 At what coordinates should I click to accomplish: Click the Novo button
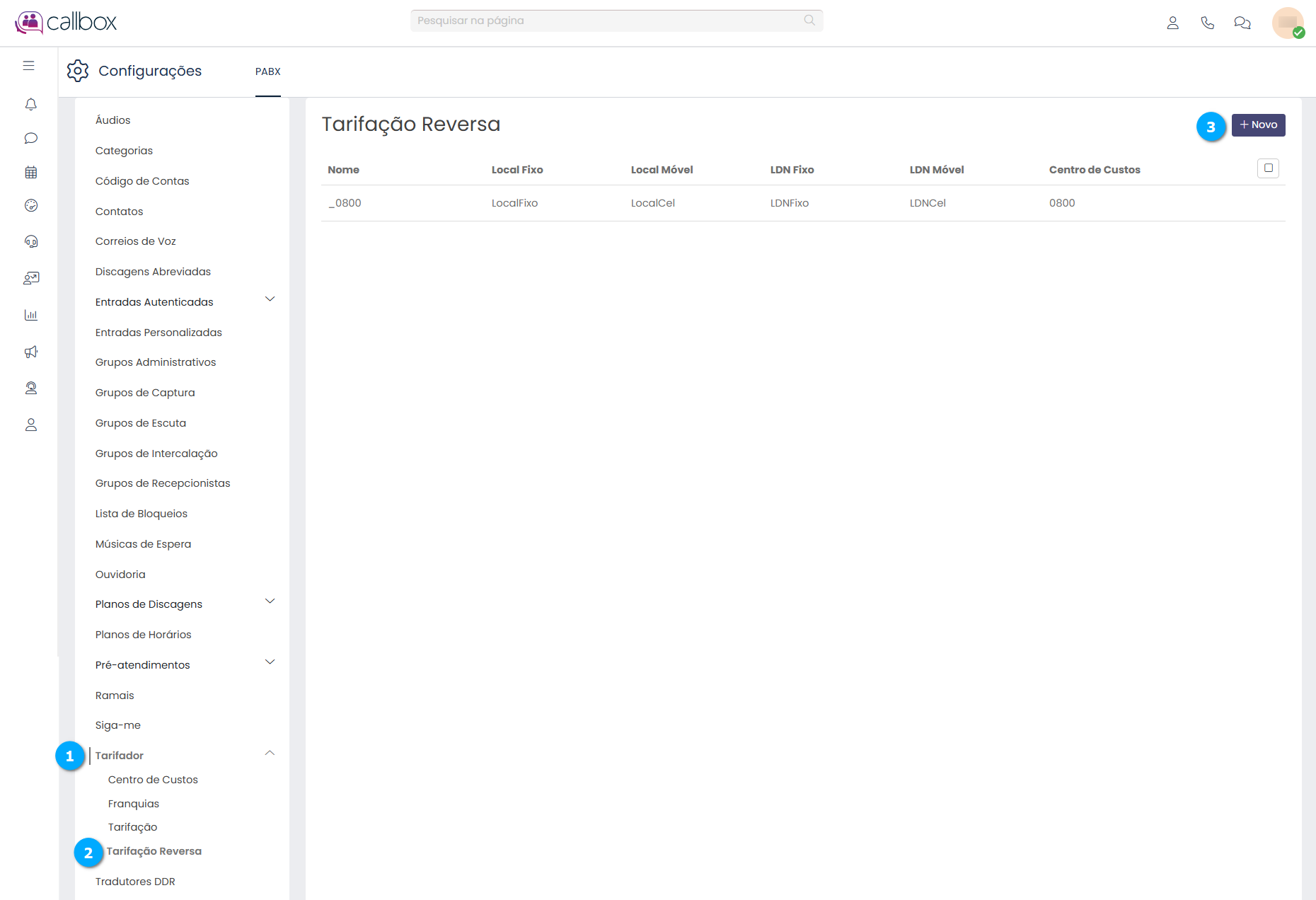click(1258, 125)
